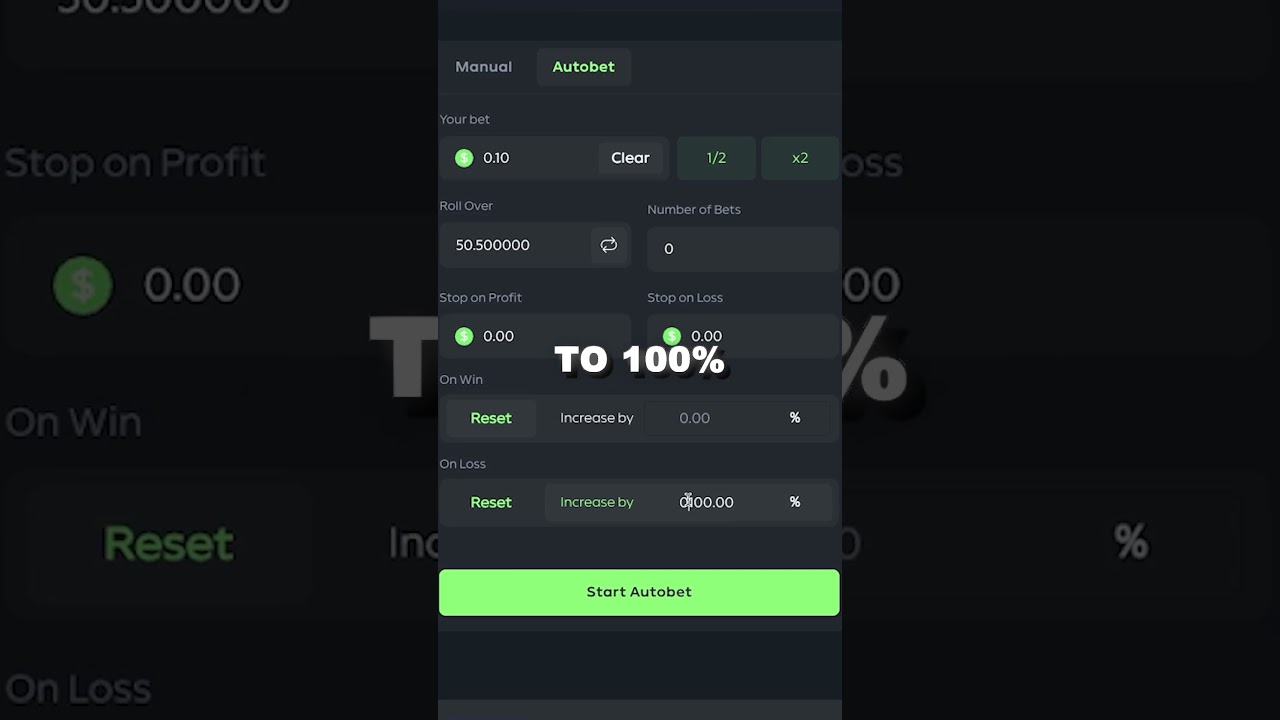This screenshot has height=720, width=1280.
Task: Toggle Increase by option under On Win
Action: coord(597,418)
